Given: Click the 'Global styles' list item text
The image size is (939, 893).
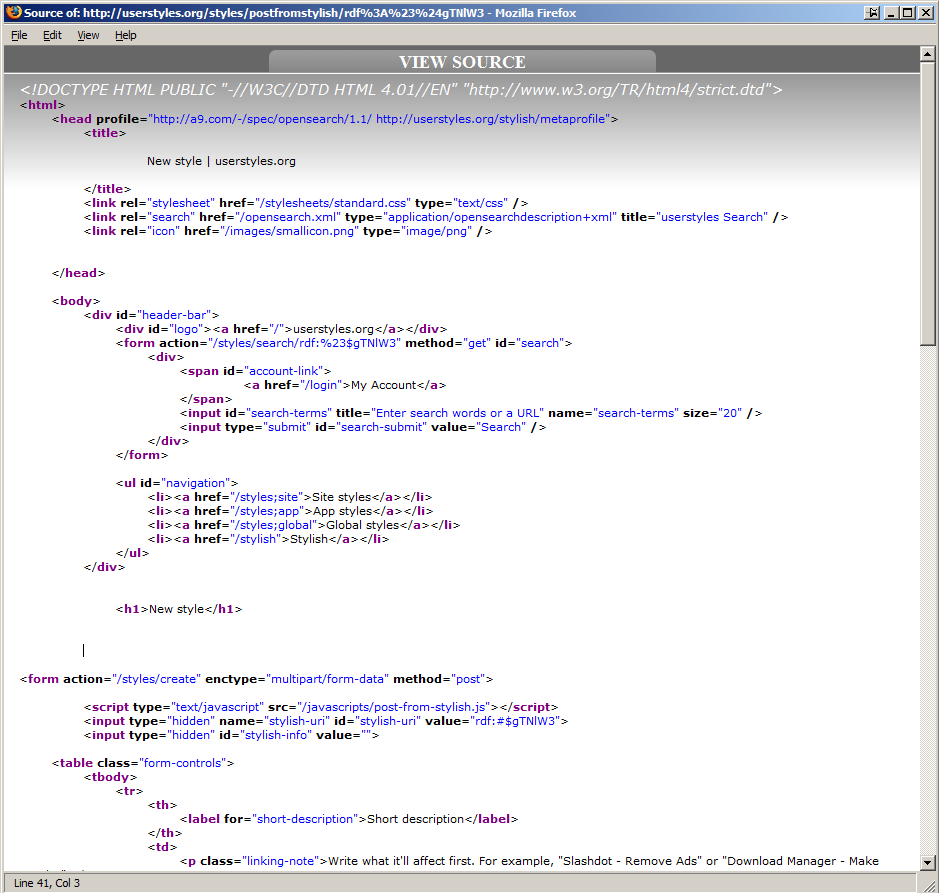Looking at the screenshot, I should coord(362,525).
